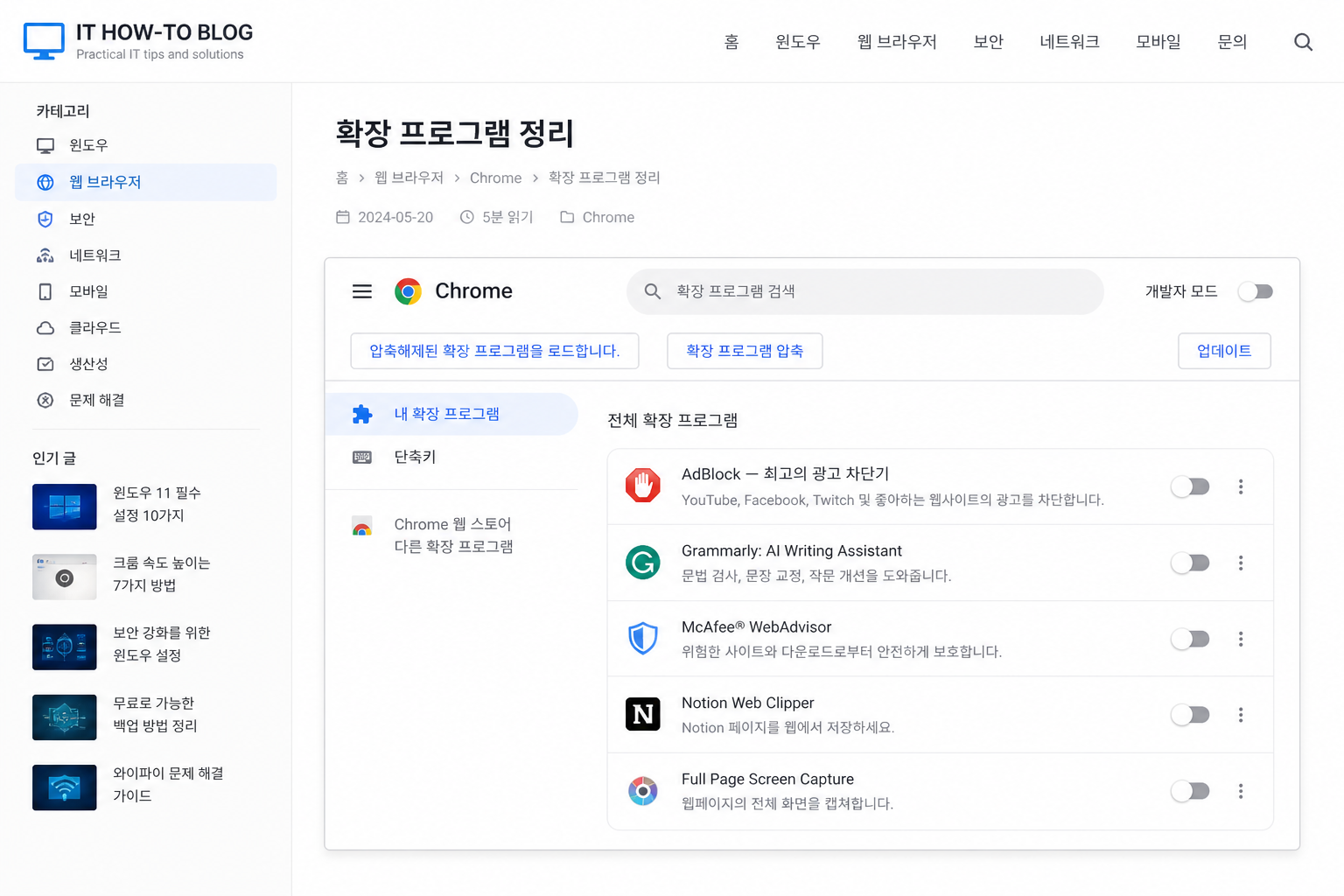Click the checkbox icon beside 생산성
Viewport: 1344px width, 896px height.
pyautogui.click(x=45, y=364)
